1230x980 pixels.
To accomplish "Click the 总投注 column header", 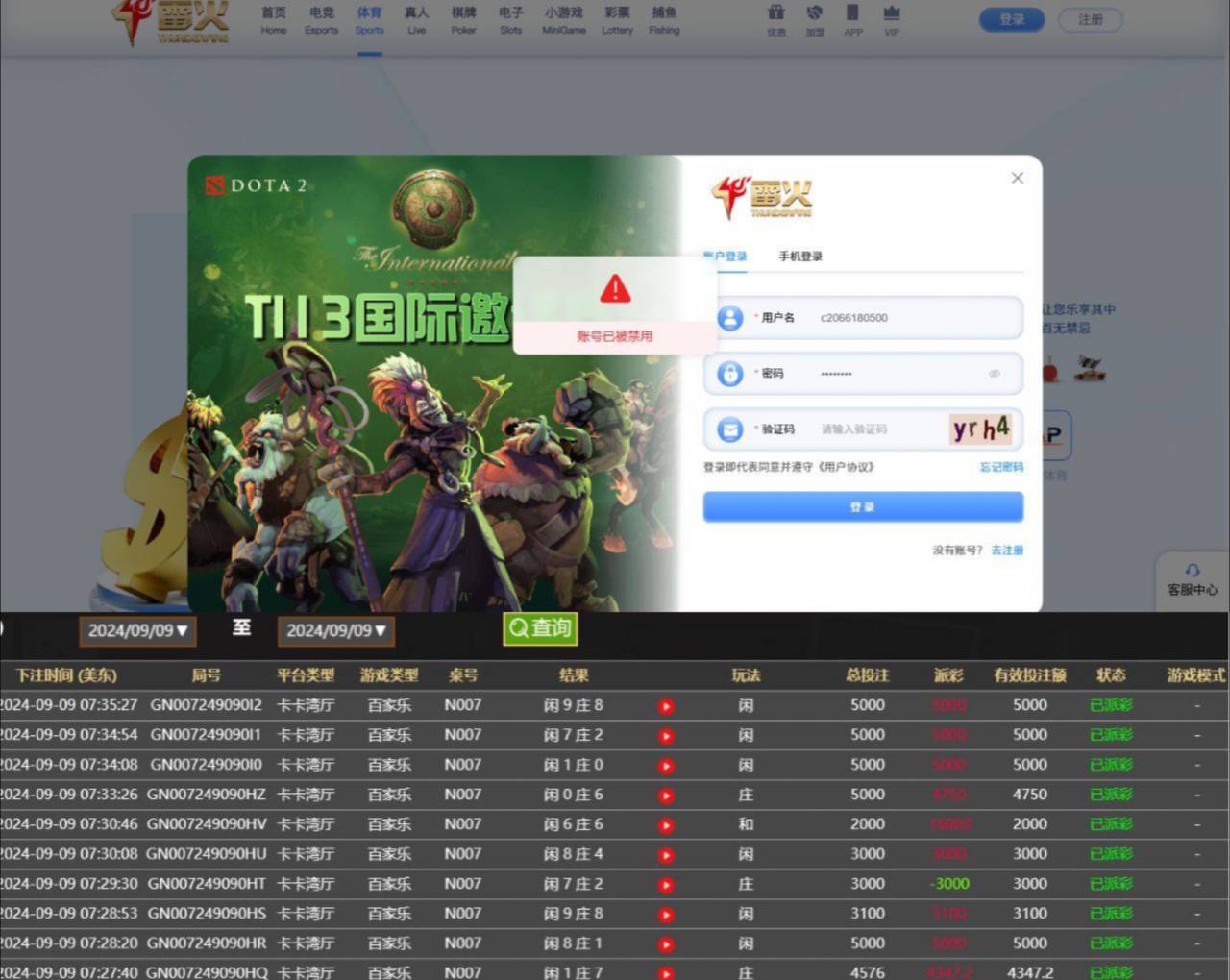I will click(868, 675).
